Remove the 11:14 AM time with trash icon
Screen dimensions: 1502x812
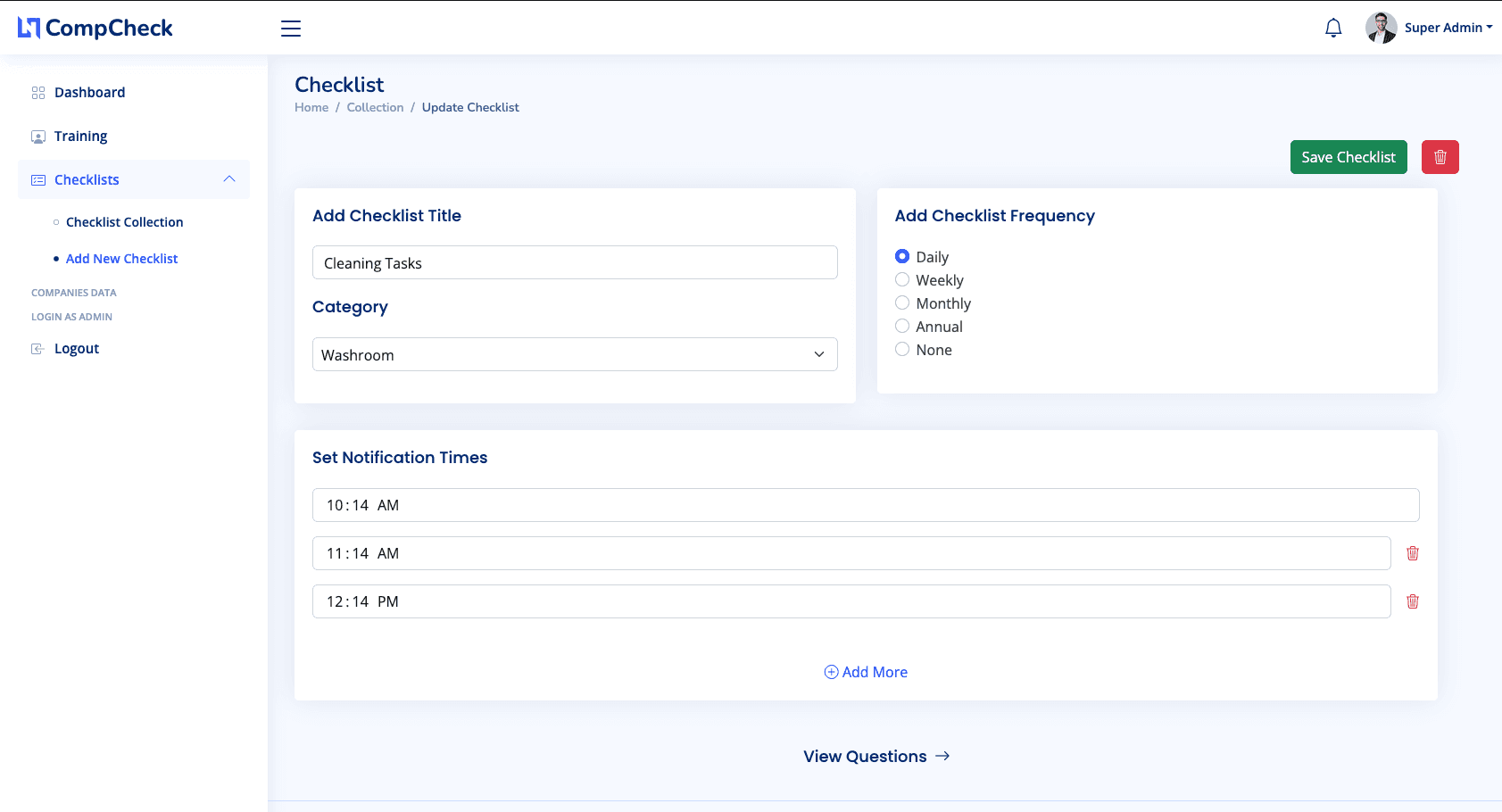point(1413,553)
